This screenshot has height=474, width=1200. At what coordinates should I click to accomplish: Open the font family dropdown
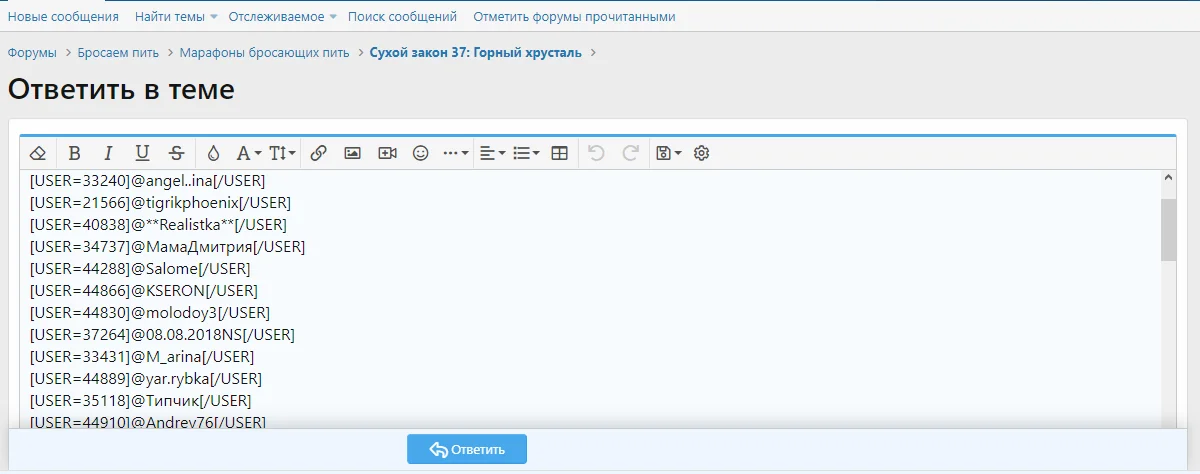[x=248, y=153]
